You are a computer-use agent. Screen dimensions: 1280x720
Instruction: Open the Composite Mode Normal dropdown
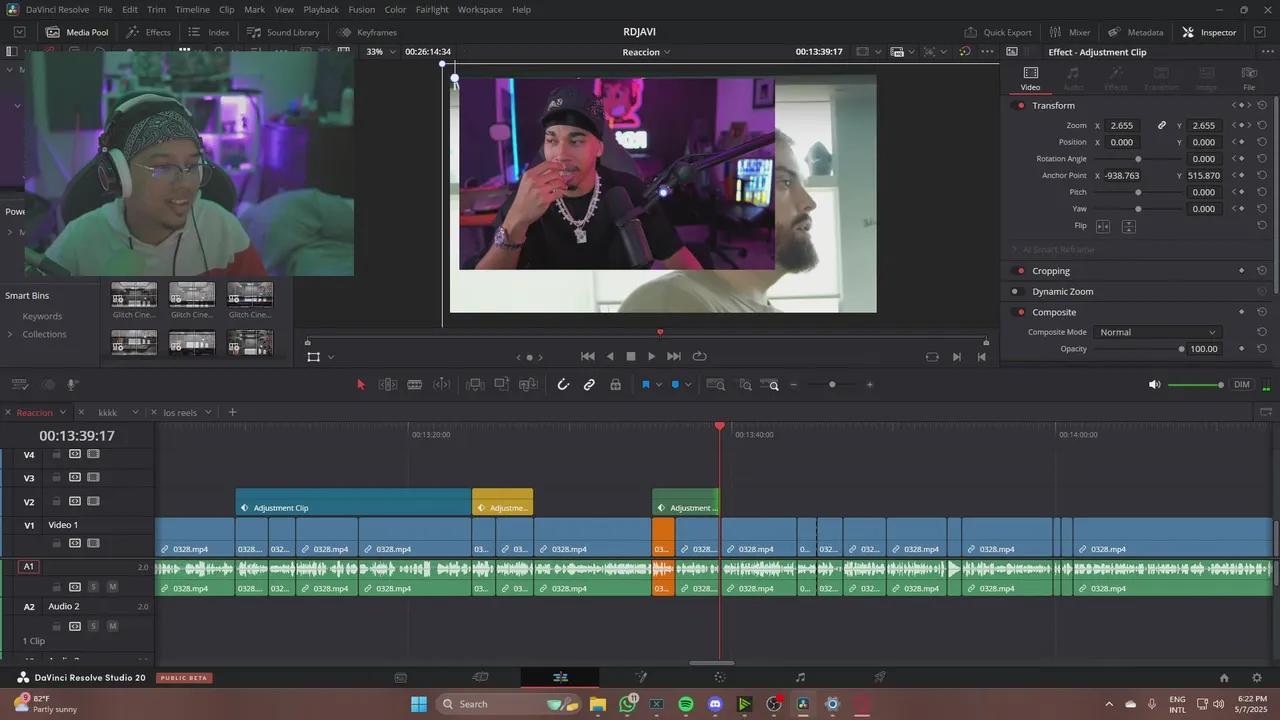pos(1157,332)
